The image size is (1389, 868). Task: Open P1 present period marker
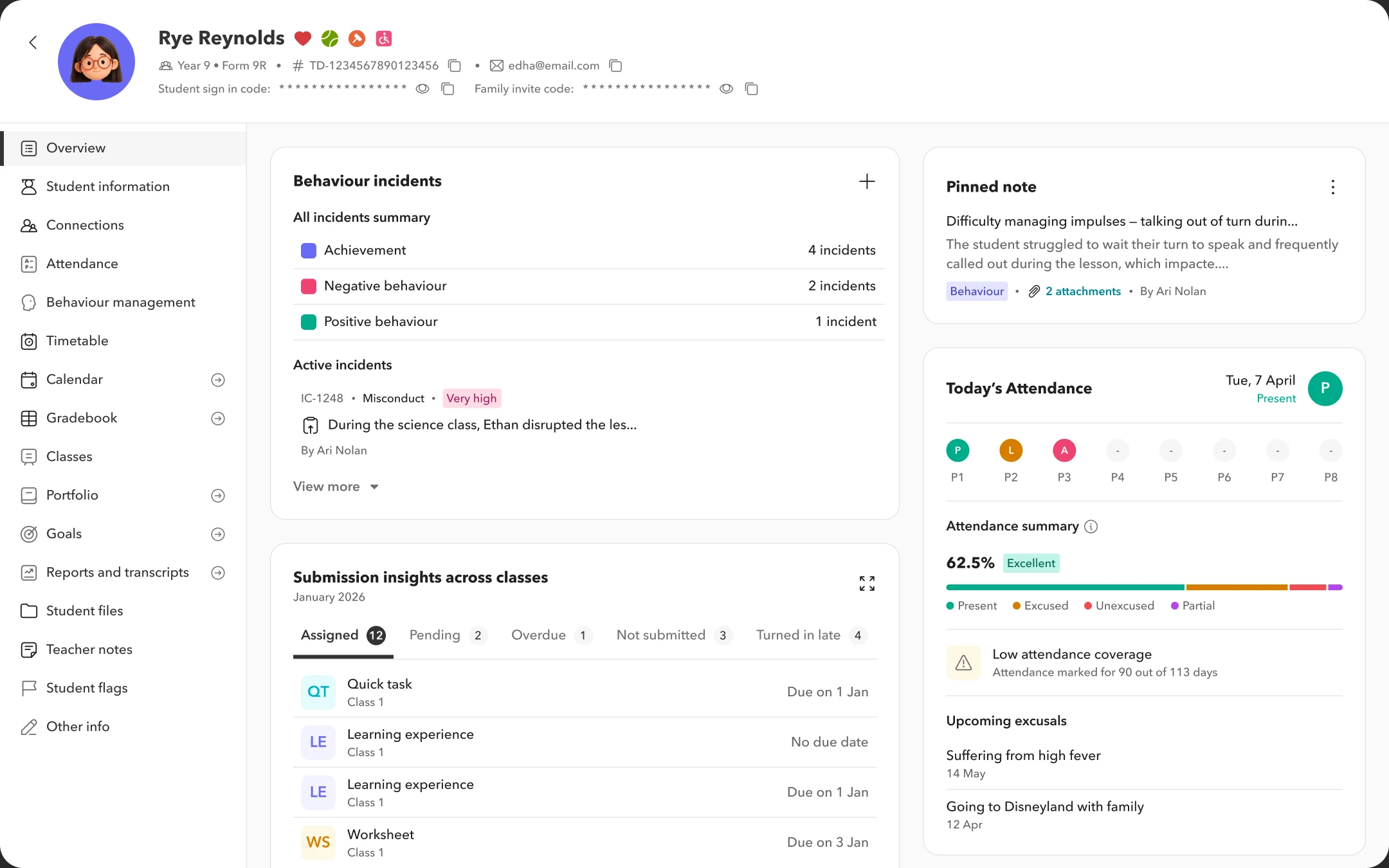958,451
